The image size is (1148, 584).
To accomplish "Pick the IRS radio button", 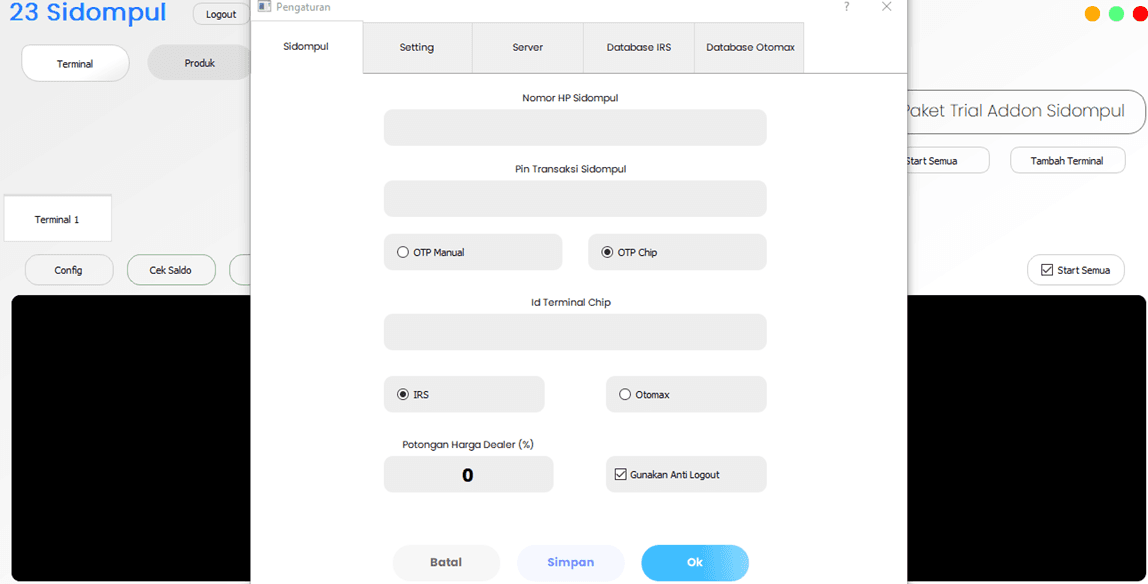I will [x=404, y=395].
